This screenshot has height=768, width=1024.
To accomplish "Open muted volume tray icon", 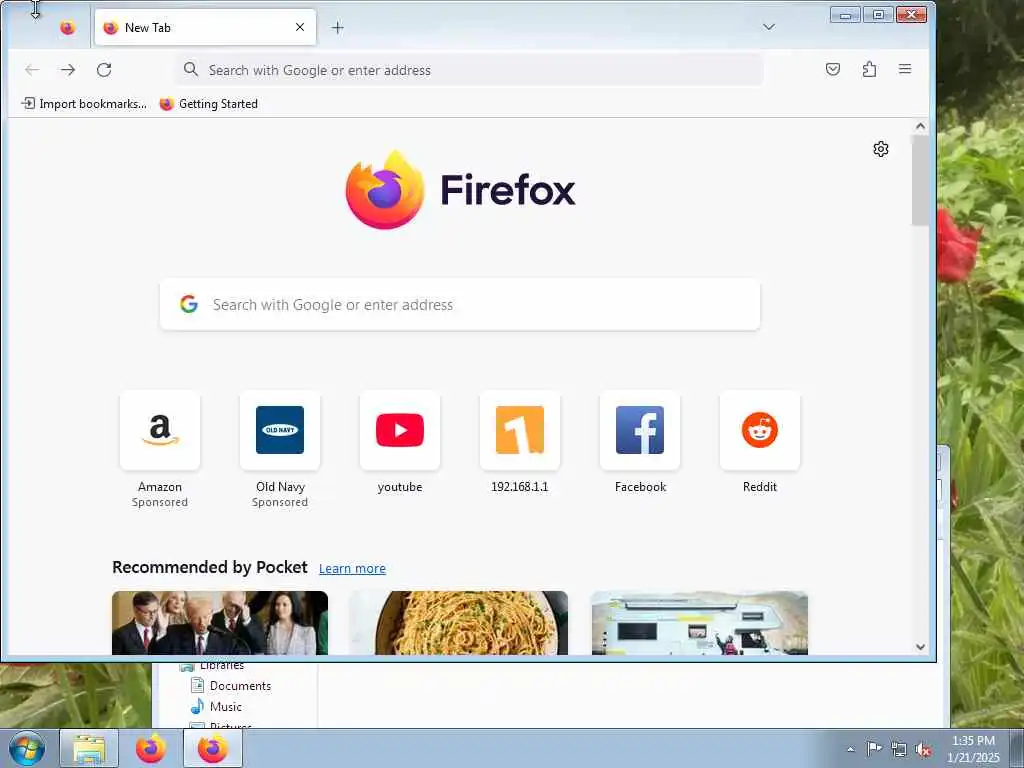I will click(x=923, y=750).
